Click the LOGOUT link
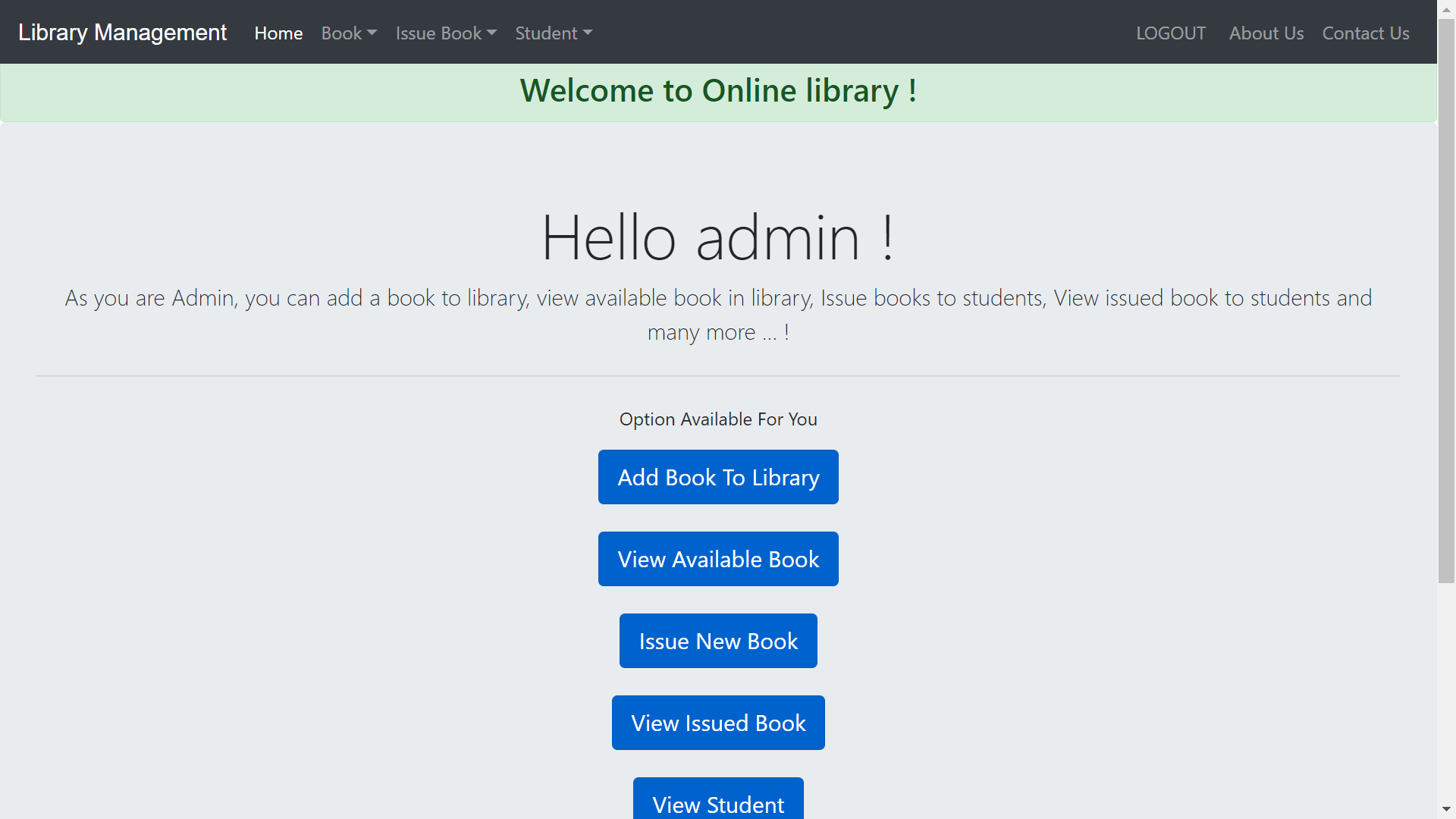Viewport: 1456px width, 819px height. pos(1170,33)
